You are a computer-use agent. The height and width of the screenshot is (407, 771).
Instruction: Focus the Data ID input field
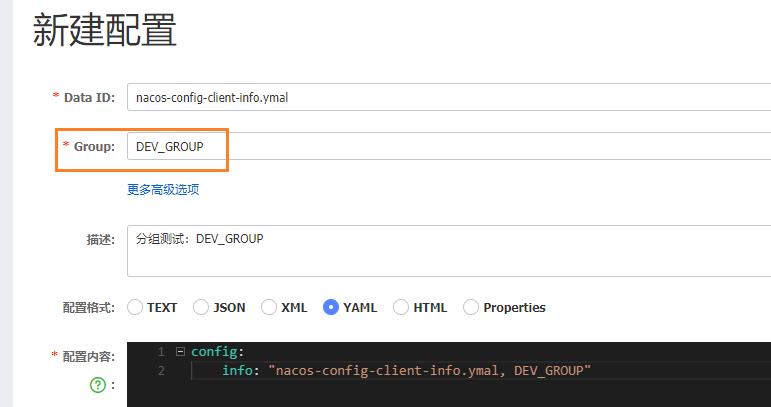449,97
